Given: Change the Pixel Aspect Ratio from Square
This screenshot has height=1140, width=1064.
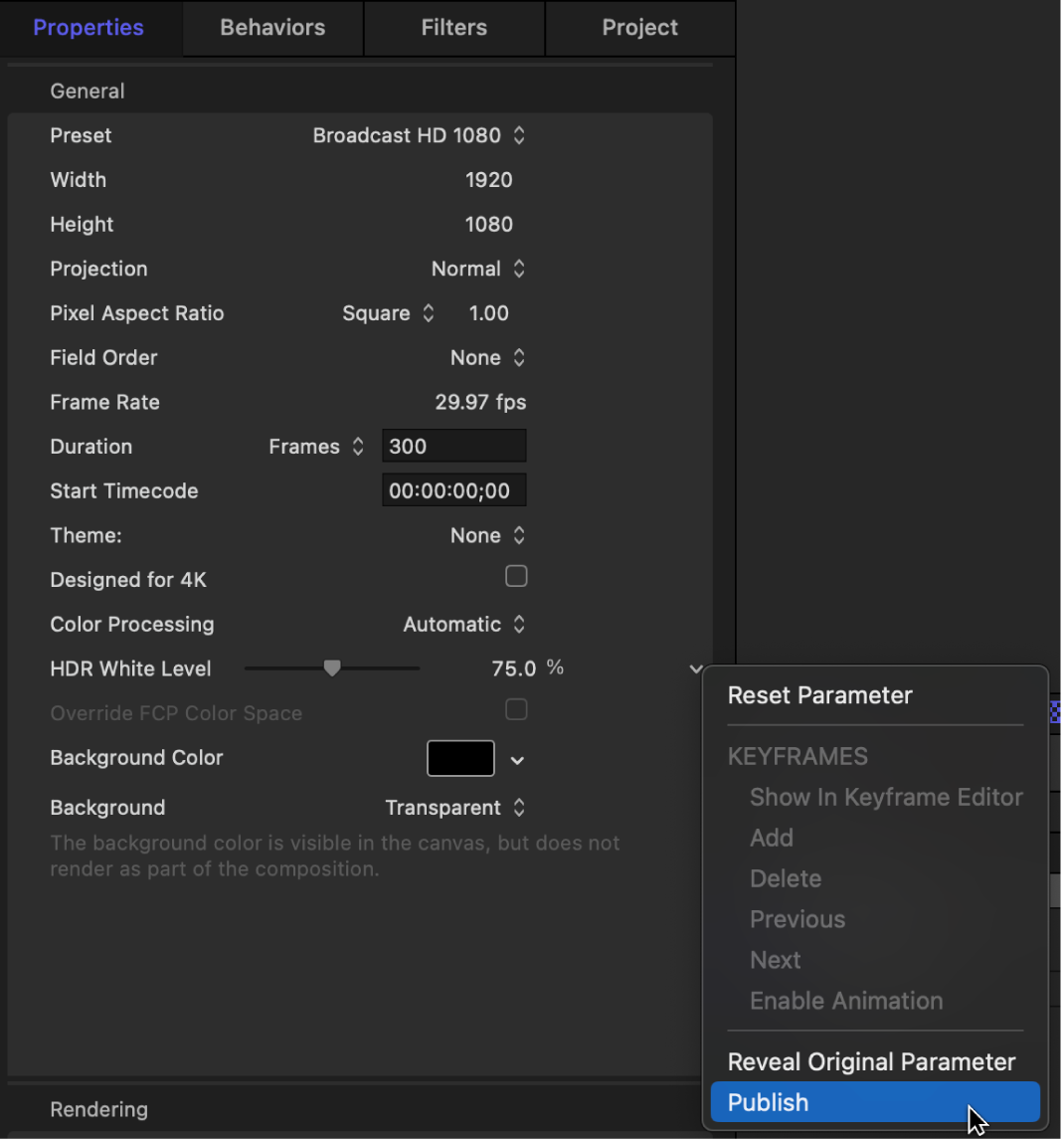Looking at the screenshot, I should pyautogui.click(x=388, y=313).
